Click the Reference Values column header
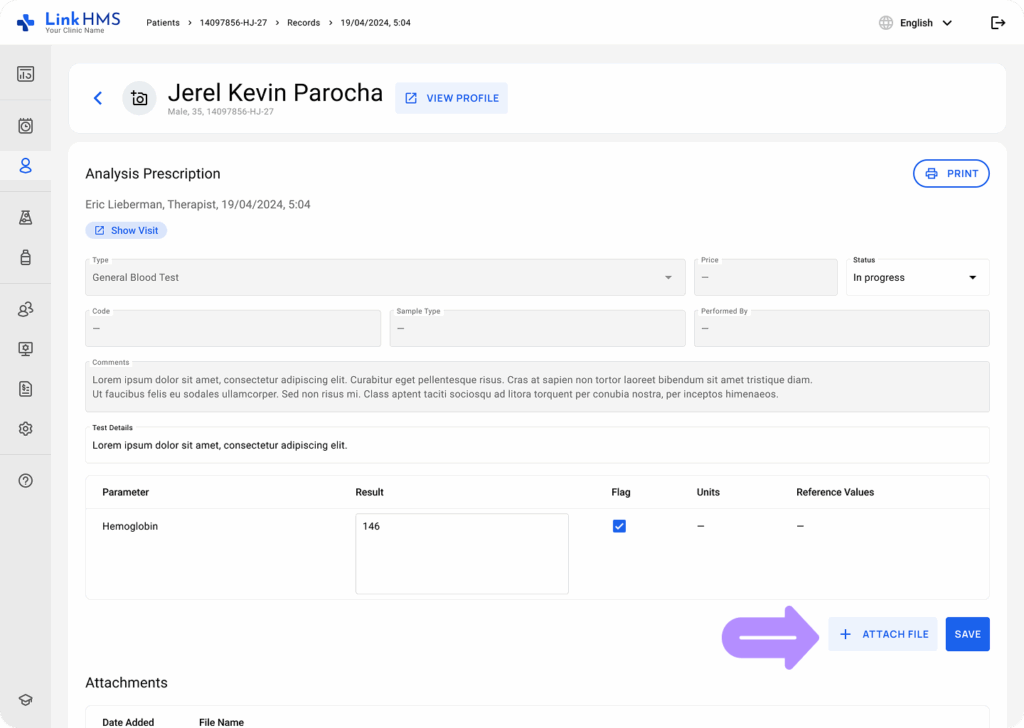Screen dimensions: 1024x728 pos(835,492)
